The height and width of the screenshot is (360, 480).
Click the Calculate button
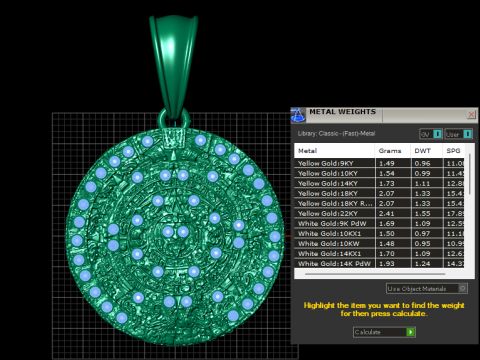click(384, 332)
